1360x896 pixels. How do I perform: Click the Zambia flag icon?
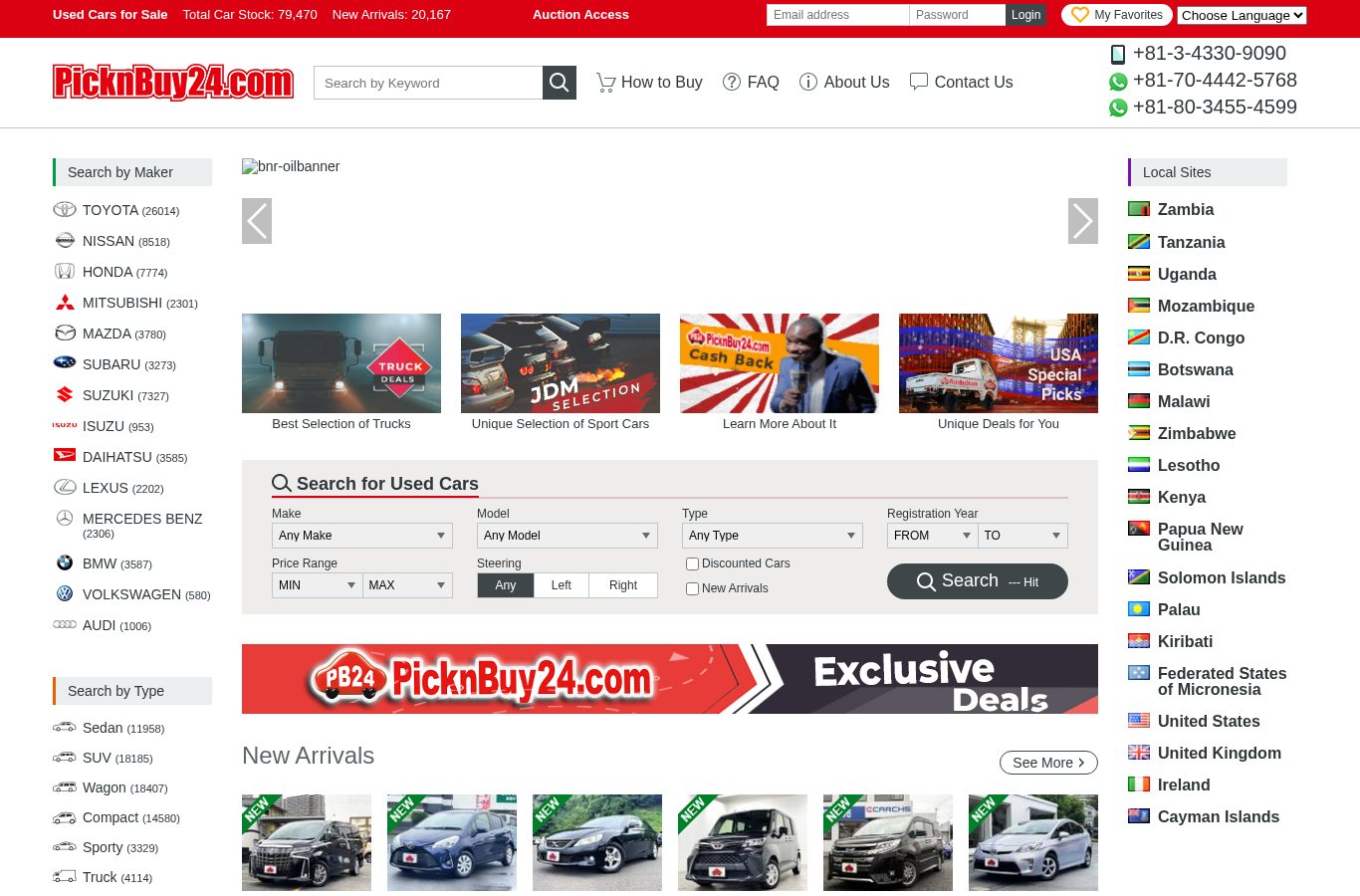pyautogui.click(x=1139, y=209)
